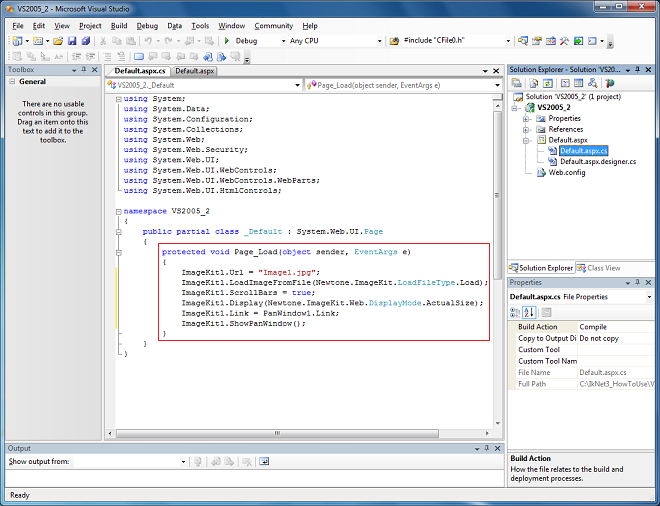Open the Tools menu
The height and width of the screenshot is (506, 660).
(200, 26)
